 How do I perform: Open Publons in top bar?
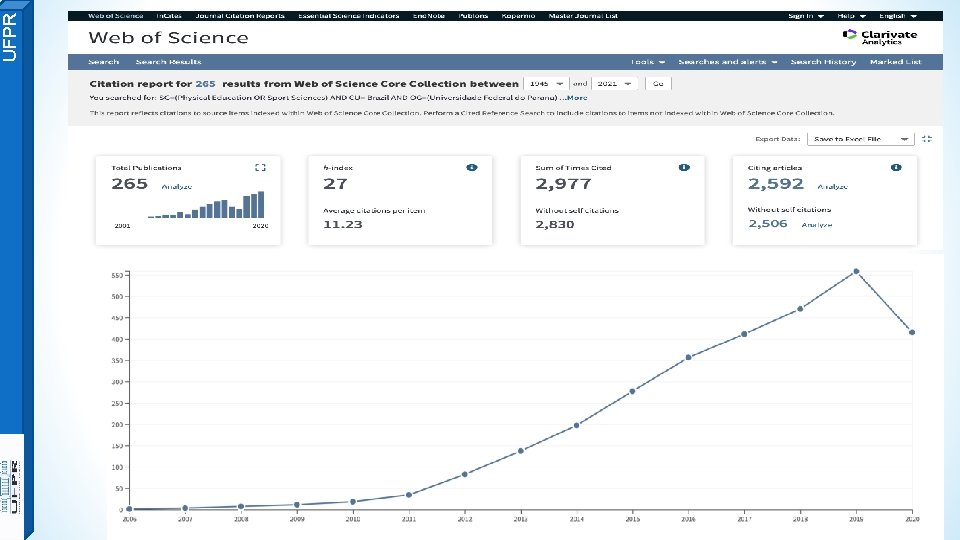point(473,16)
